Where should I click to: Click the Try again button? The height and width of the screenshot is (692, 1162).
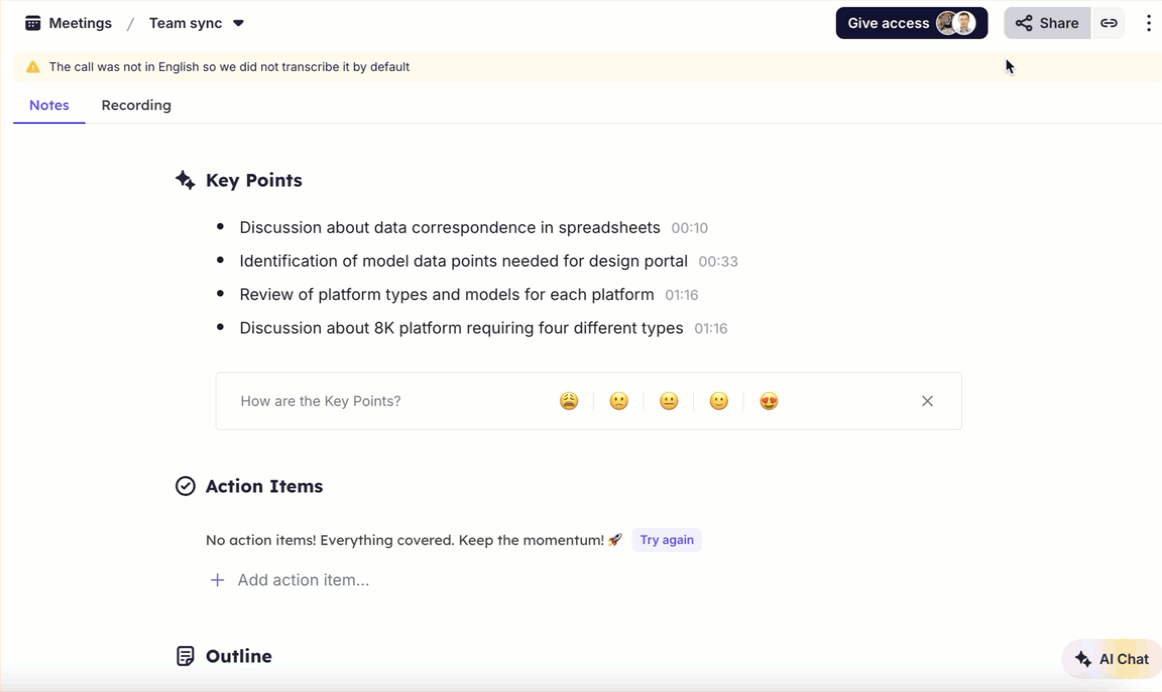(667, 539)
